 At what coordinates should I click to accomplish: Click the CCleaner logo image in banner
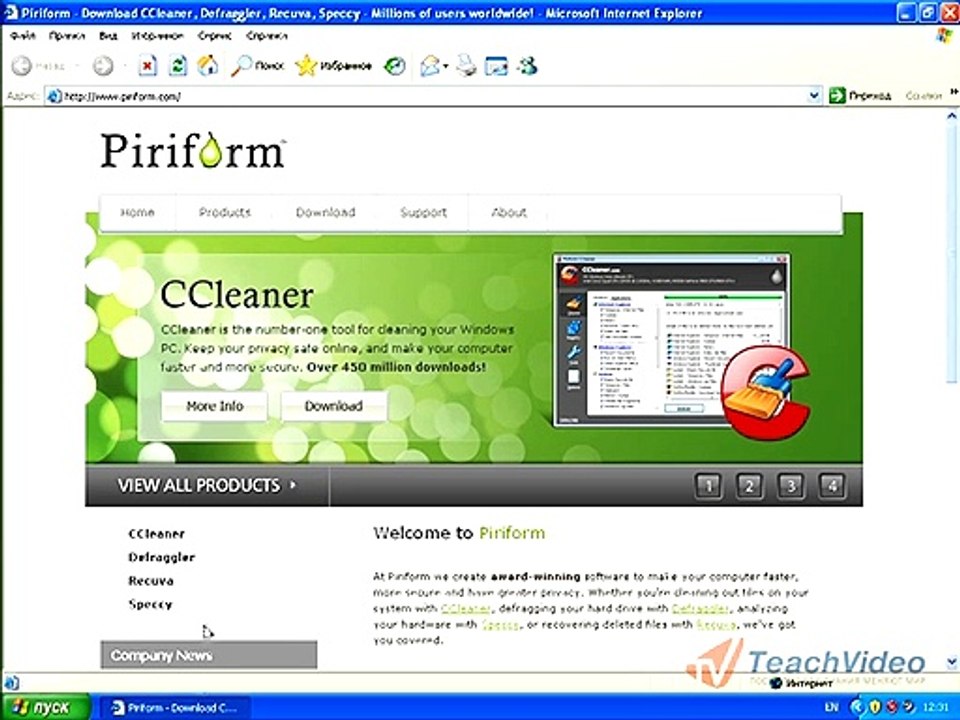coord(765,392)
